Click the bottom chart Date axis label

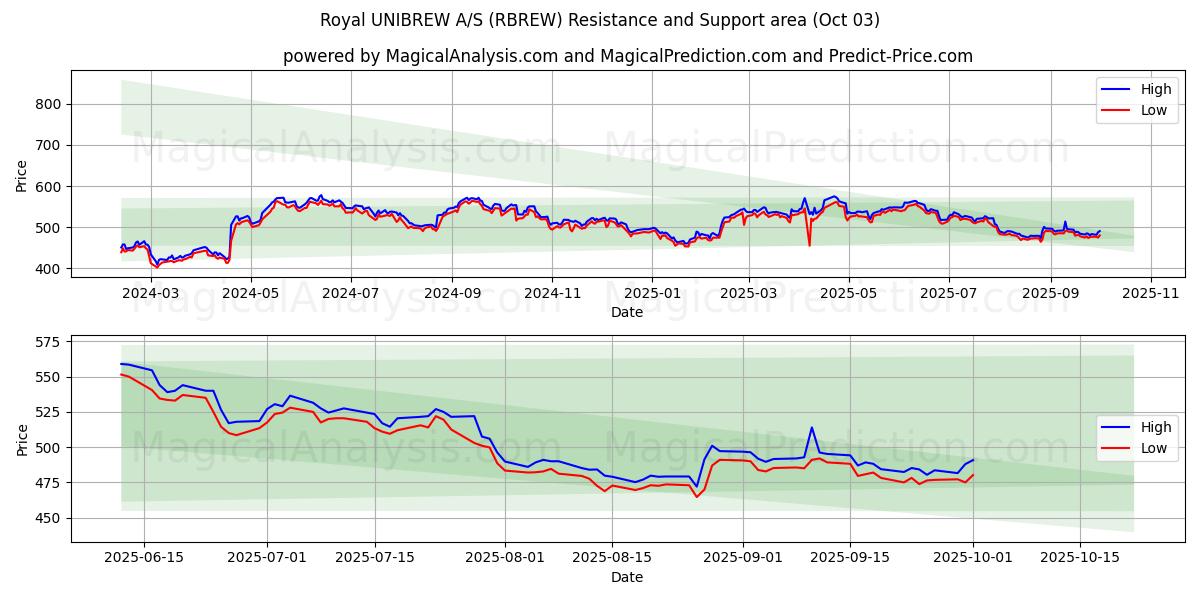[627, 577]
